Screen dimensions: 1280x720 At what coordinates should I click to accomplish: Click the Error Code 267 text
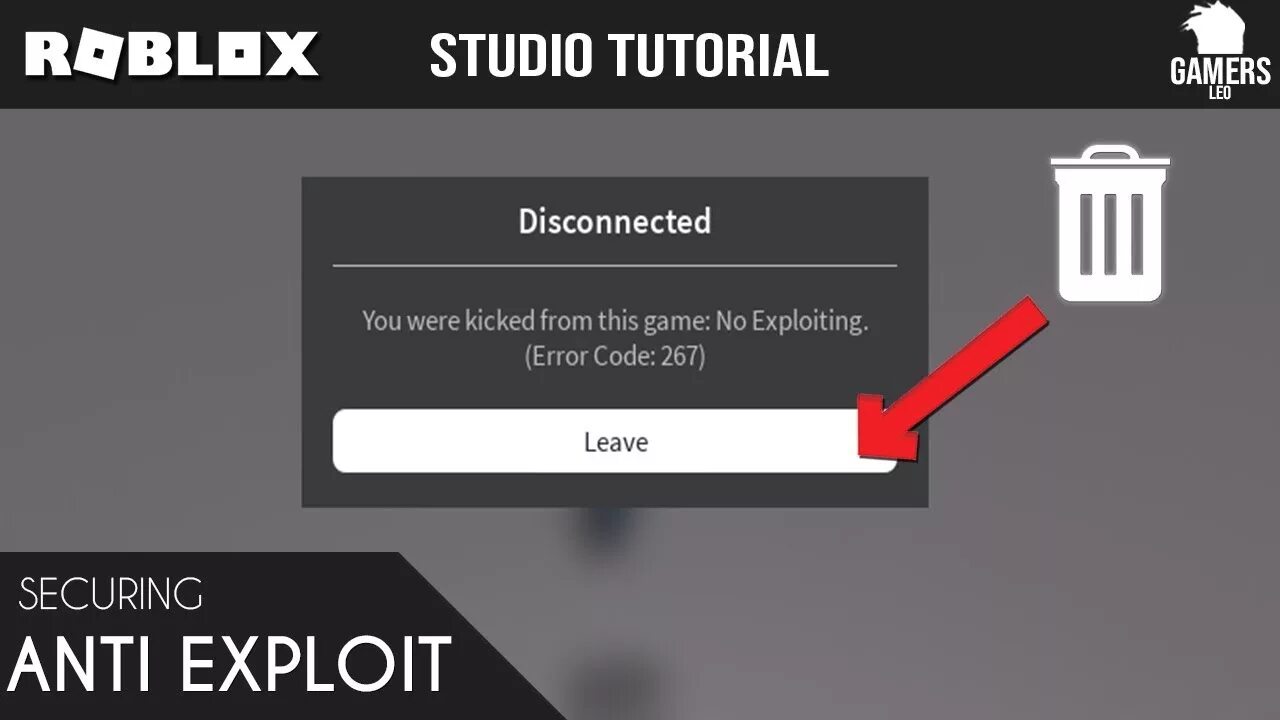tap(614, 356)
